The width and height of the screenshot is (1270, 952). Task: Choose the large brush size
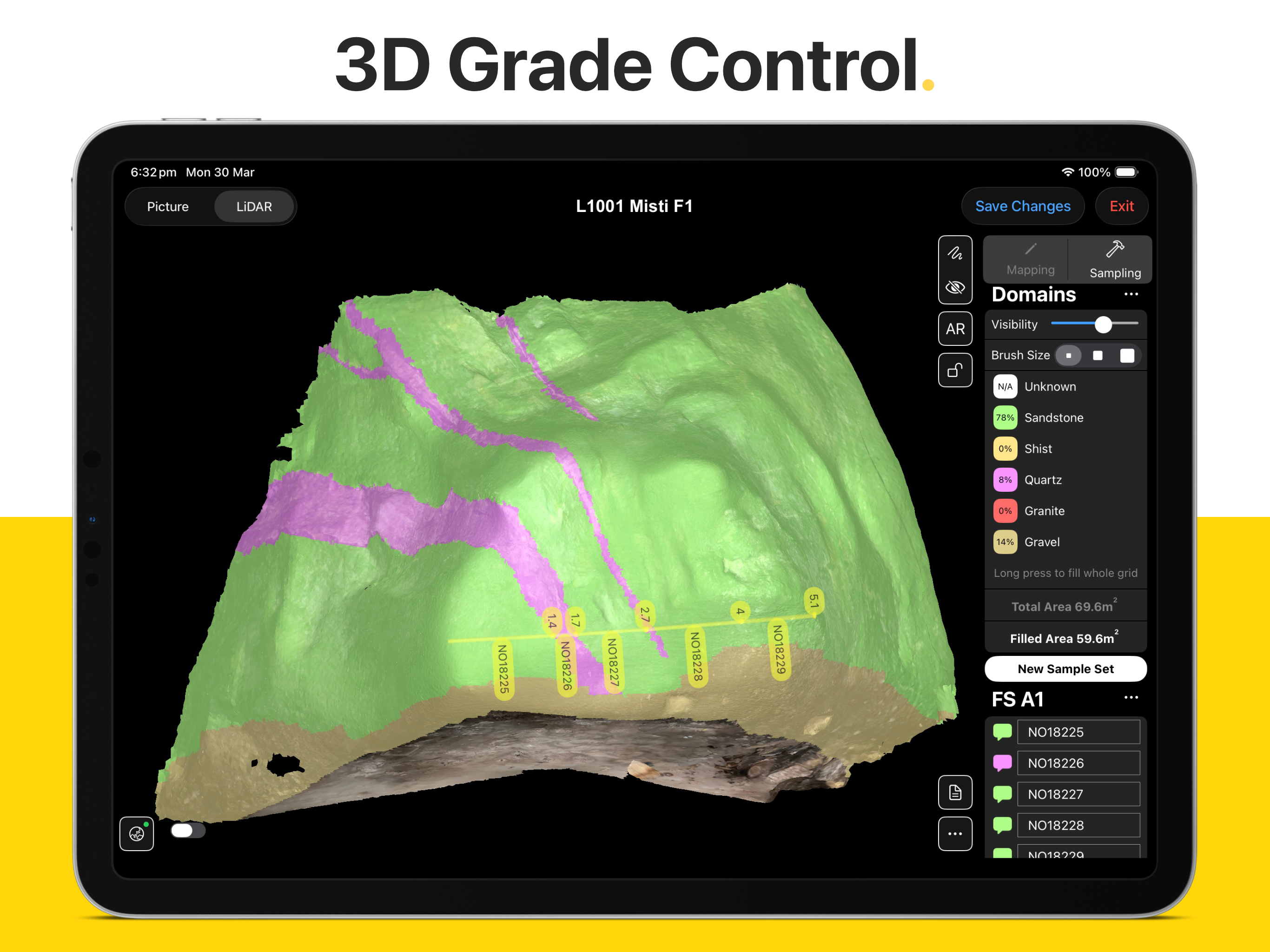[x=1126, y=356]
